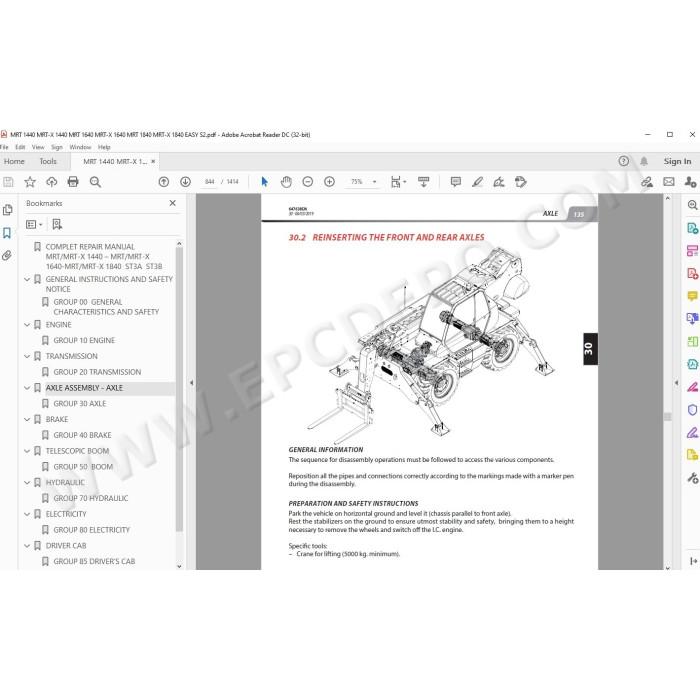Viewport: 700px width, 700px height.
Task: Go to the next page
Action: coord(185,182)
